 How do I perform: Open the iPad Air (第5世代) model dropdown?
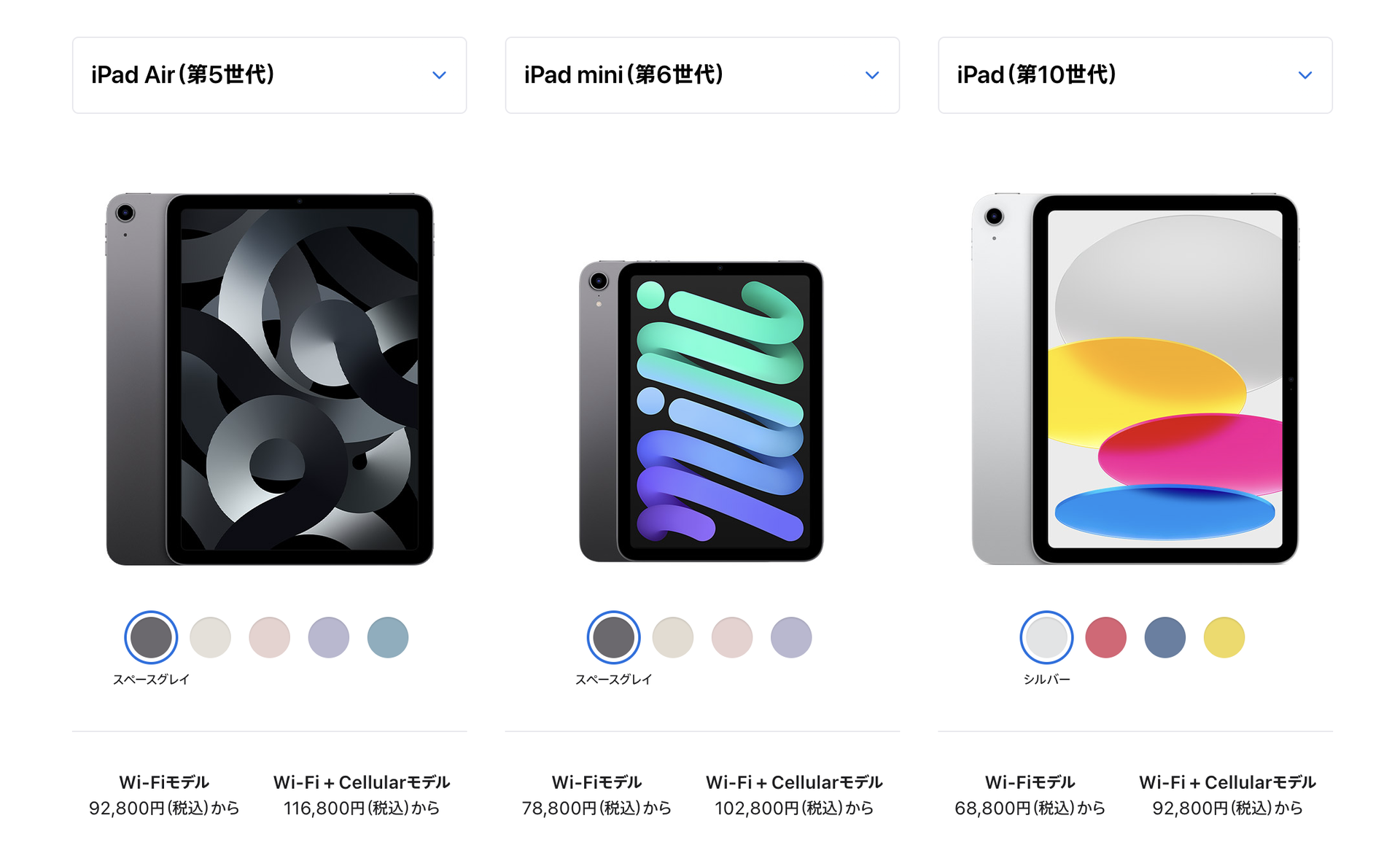coord(269,75)
